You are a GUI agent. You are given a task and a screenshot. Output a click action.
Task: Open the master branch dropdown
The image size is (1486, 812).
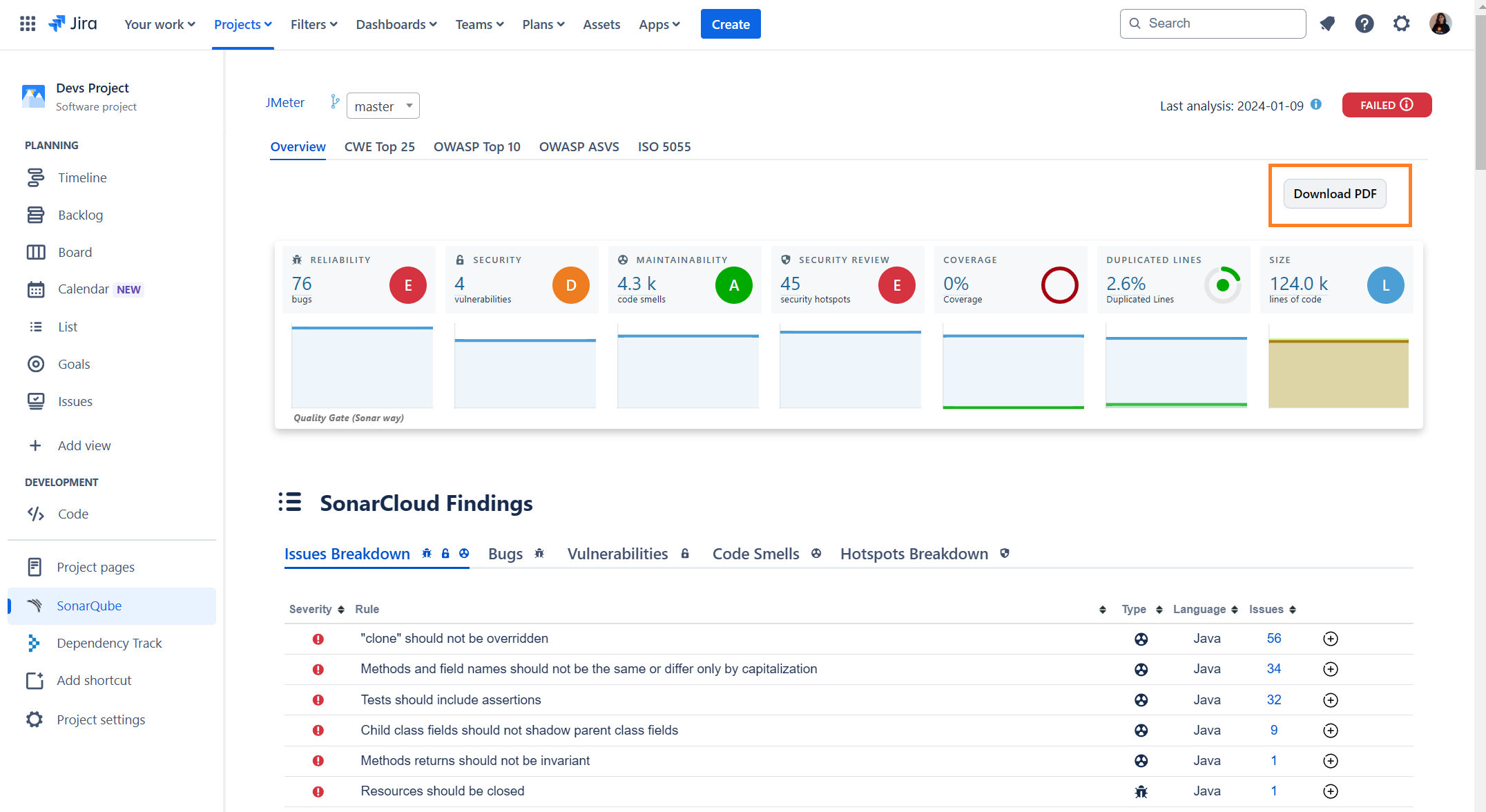point(383,106)
